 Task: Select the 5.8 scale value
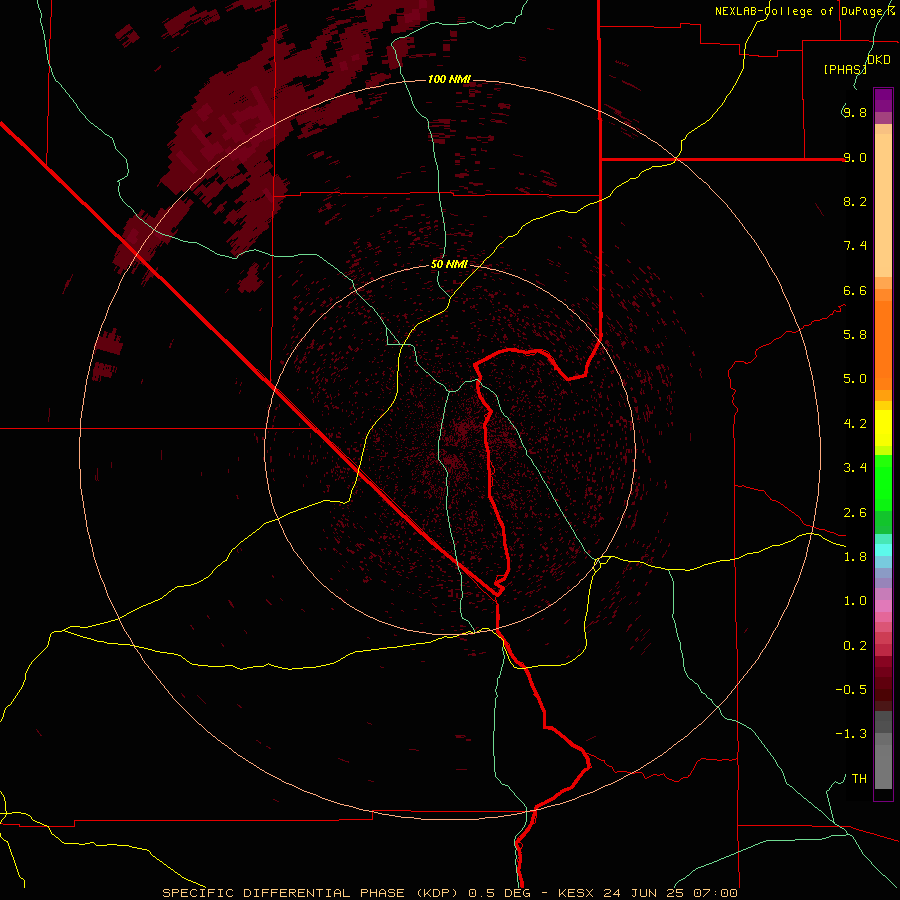(855, 335)
